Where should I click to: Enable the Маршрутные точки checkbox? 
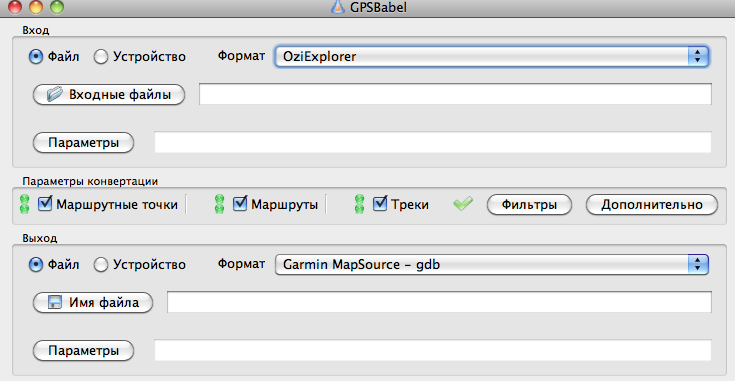click(x=45, y=203)
